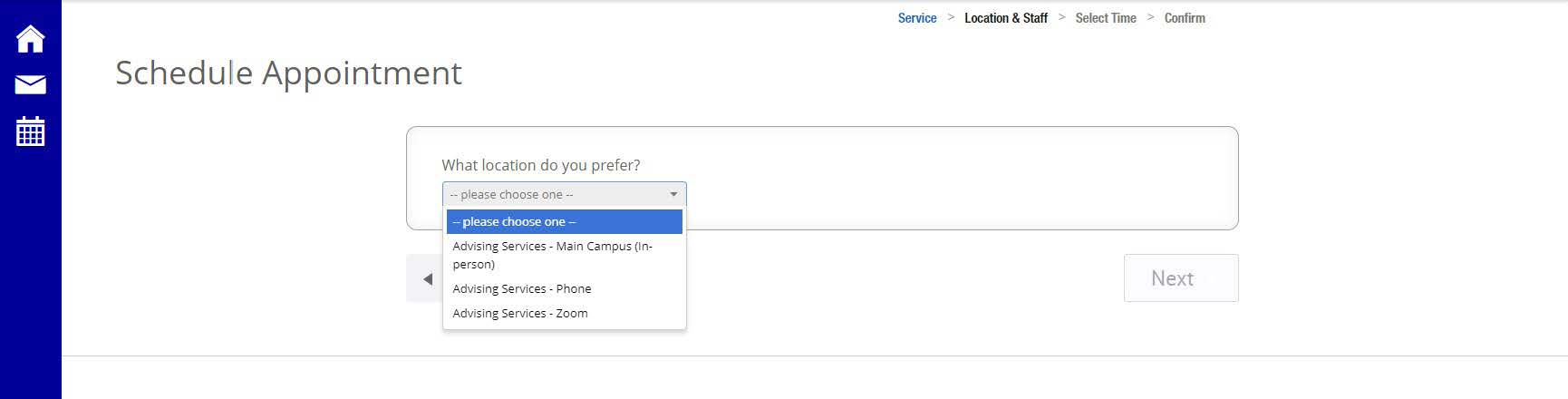The height and width of the screenshot is (399, 1568).
Task: Click the Select Time breadcrumb step
Action: pyautogui.click(x=1105, y=18)
